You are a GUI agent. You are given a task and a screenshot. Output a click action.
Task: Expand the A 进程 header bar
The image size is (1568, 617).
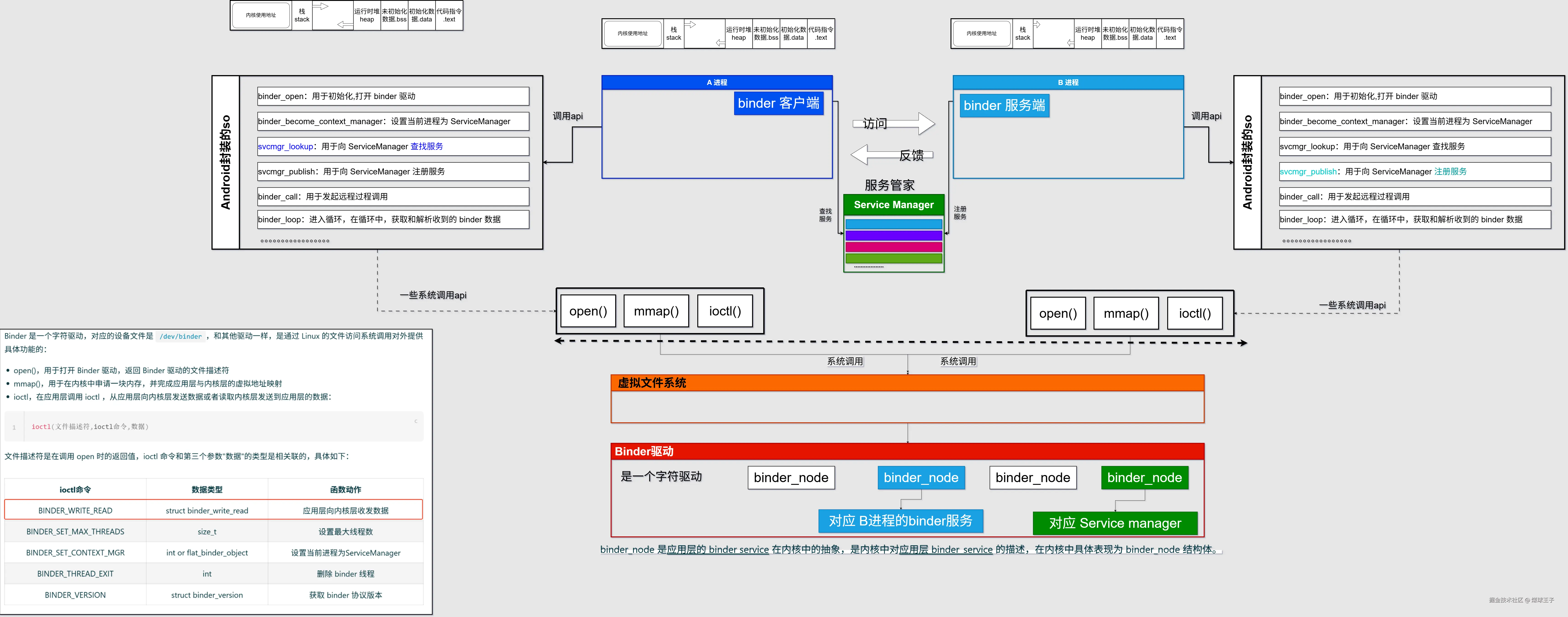(x=716, y=82)
